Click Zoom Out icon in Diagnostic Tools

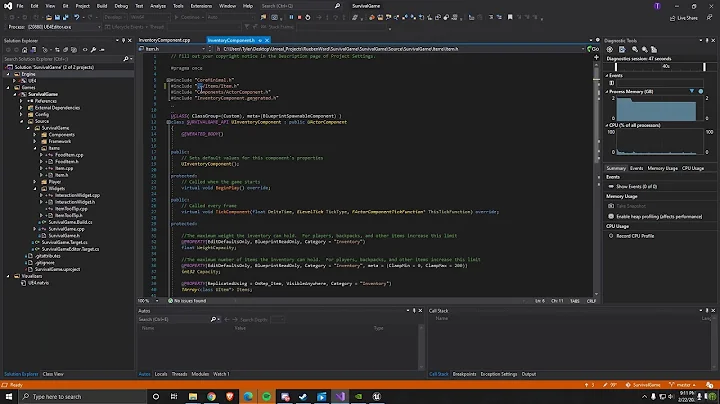point(645,49)
